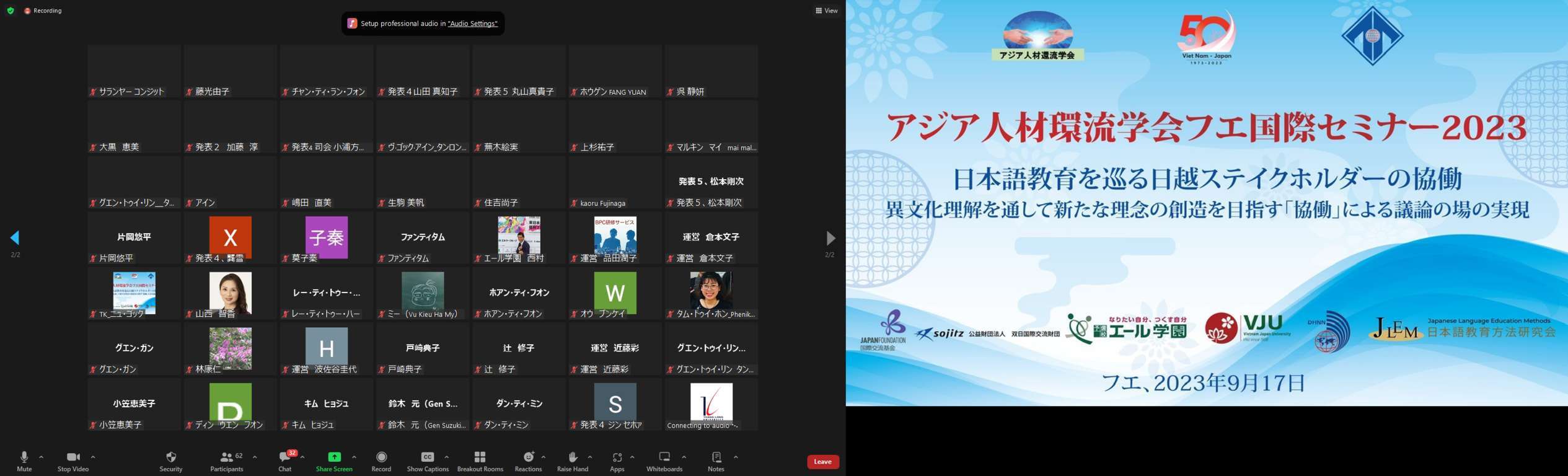Open the Reactions menu
The height and width of the screenshot is (476, 1568).
point(528,457)
